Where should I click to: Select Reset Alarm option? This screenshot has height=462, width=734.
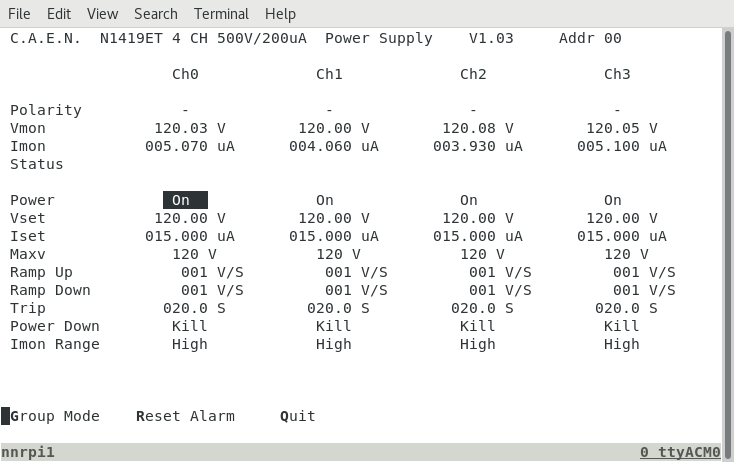pos(185,416)
